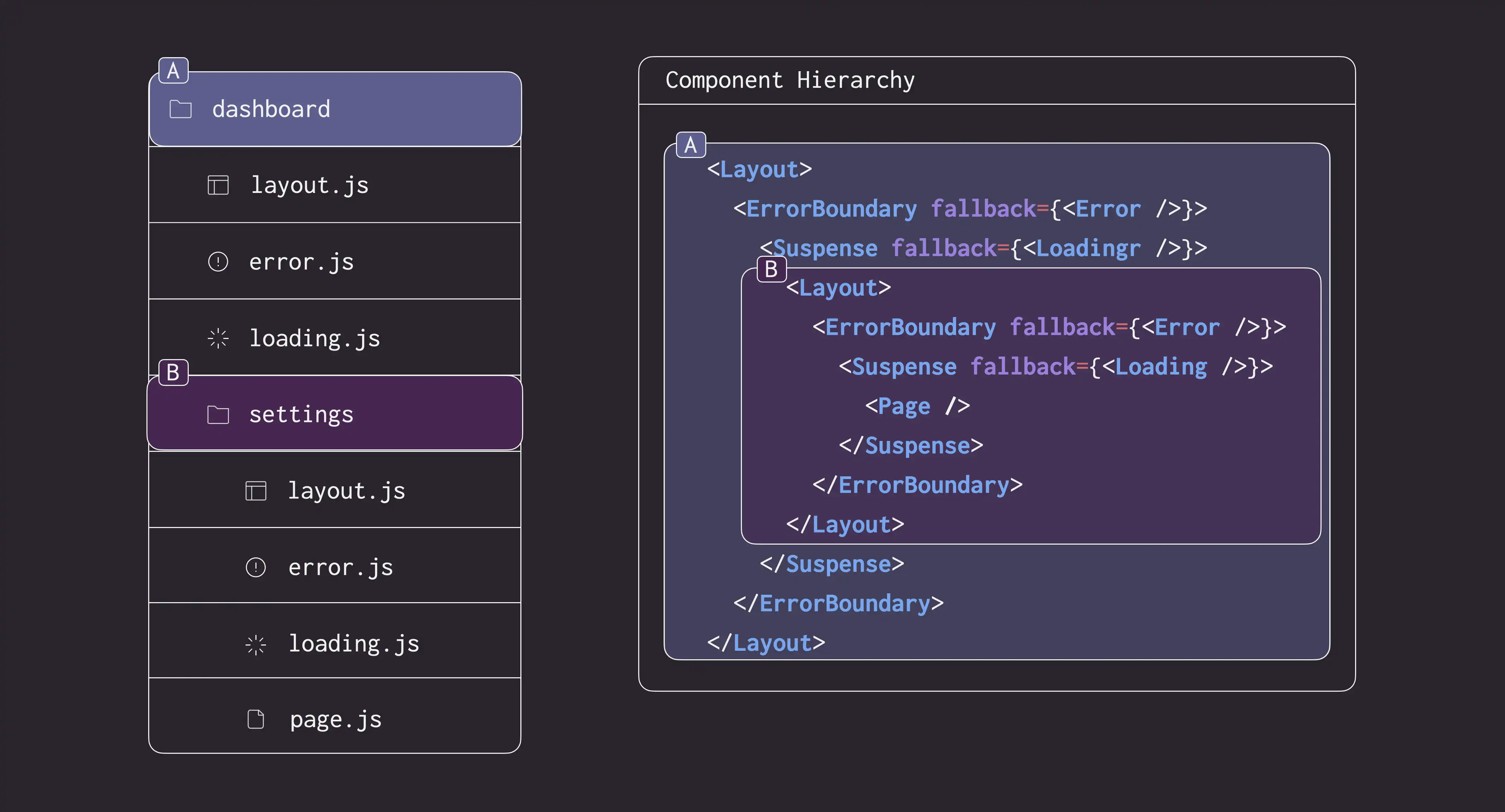Image resolution: width=1505 pixels, height=812 pixels.
Task: Click the opening <Layout> tag in block A
Action: (760, 169)
